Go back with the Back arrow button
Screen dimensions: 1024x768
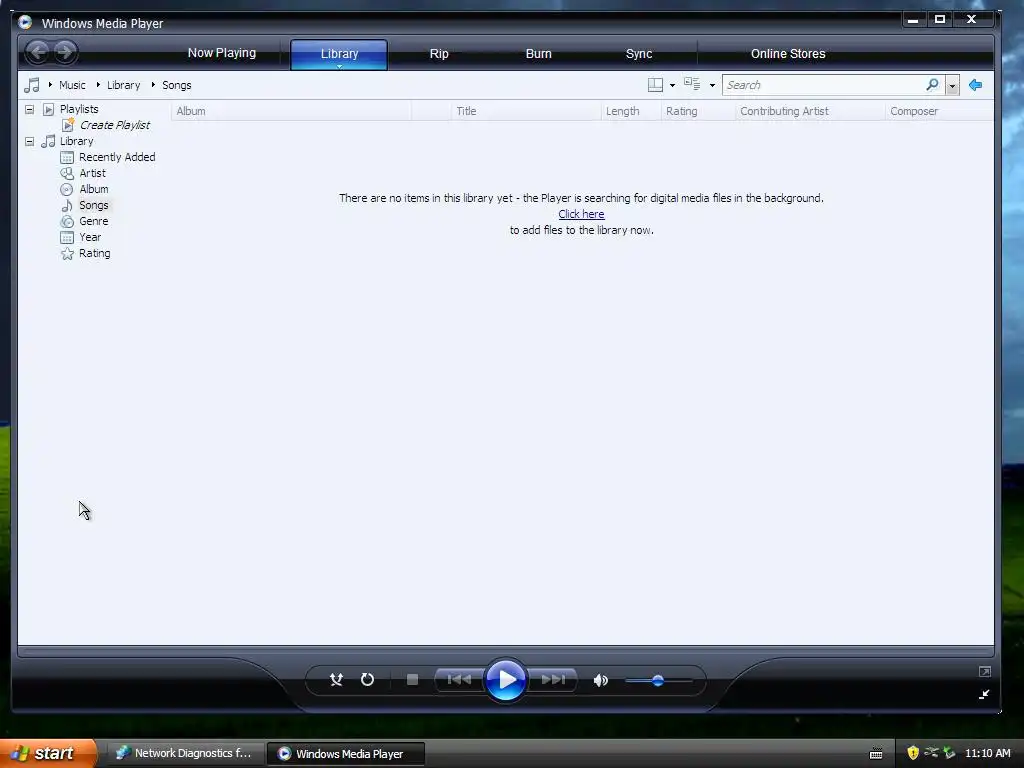[x=38, y=52]
